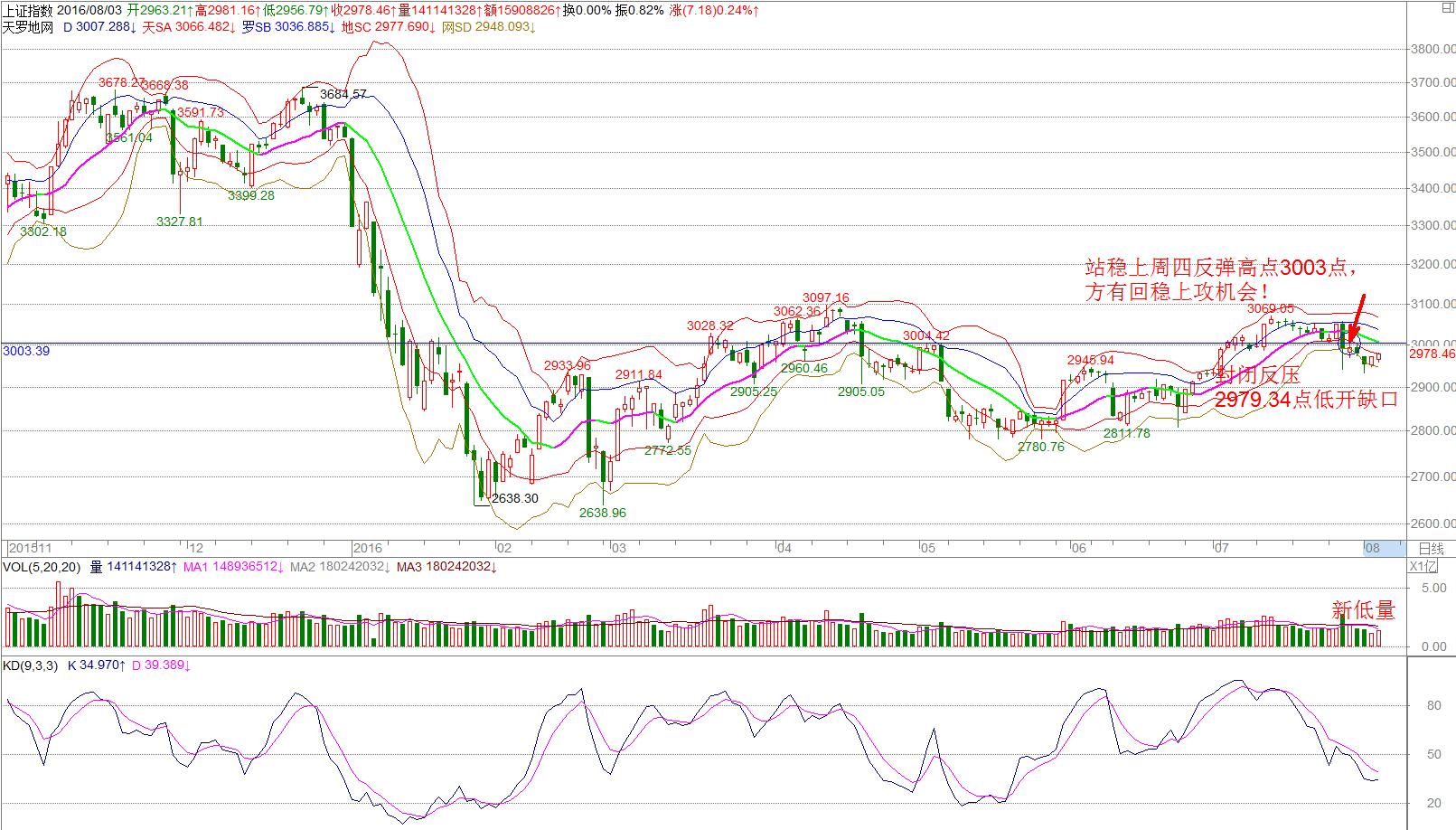
Task: Click the 06 month marker on time axis
Action: coord(1077,548)
